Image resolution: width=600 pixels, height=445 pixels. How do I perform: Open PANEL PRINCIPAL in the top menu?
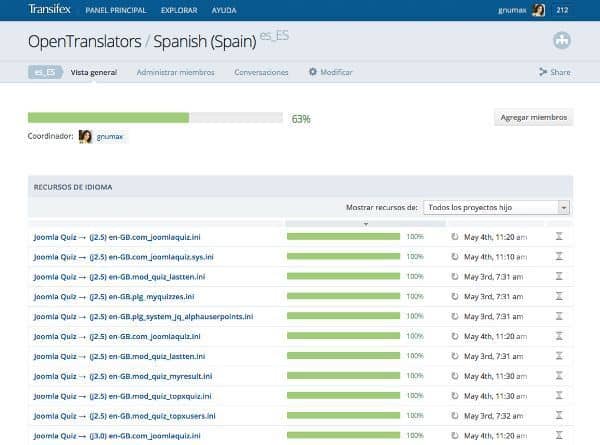(x=116, y=10)
